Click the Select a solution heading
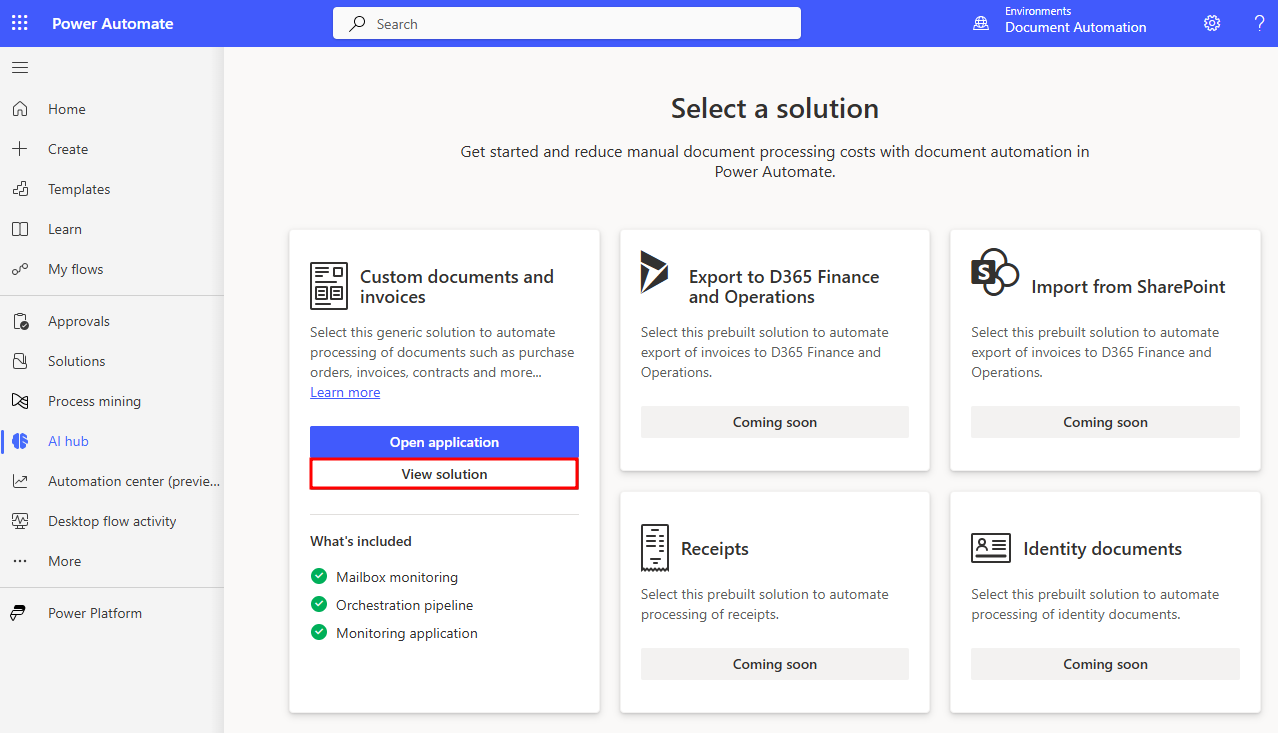The width and height of the screenshot is (1278, 733). (775, 108)
